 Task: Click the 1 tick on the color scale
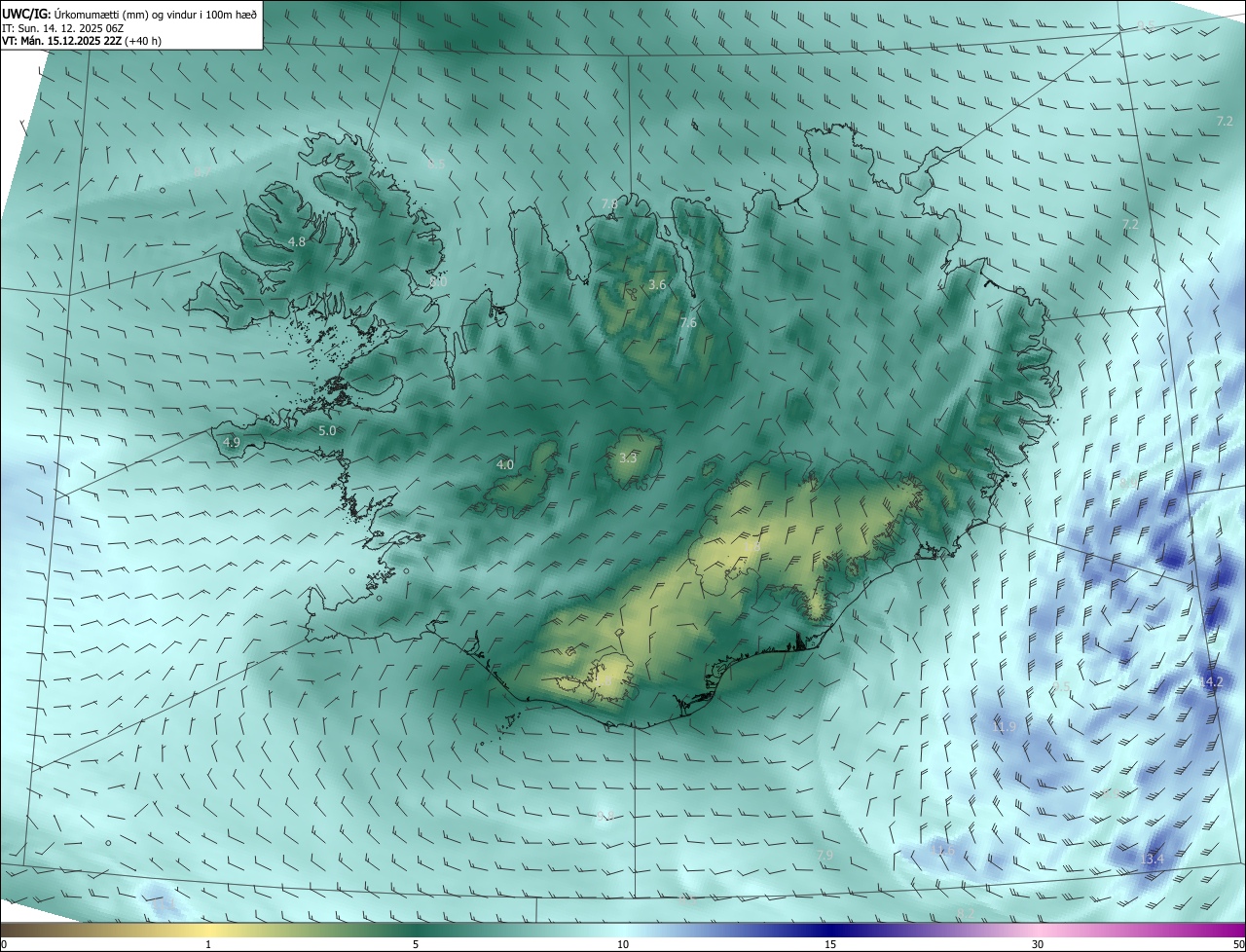pyautogui.click(x=208, y=944)
